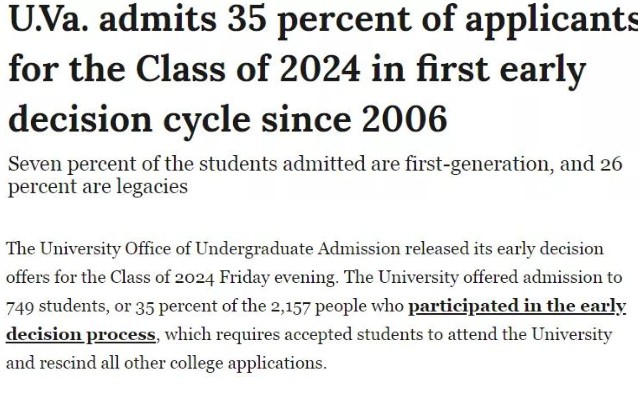Click the article headline about U.Va. admits
Viewport: 642px width, 396px height.
coord(323,69)
